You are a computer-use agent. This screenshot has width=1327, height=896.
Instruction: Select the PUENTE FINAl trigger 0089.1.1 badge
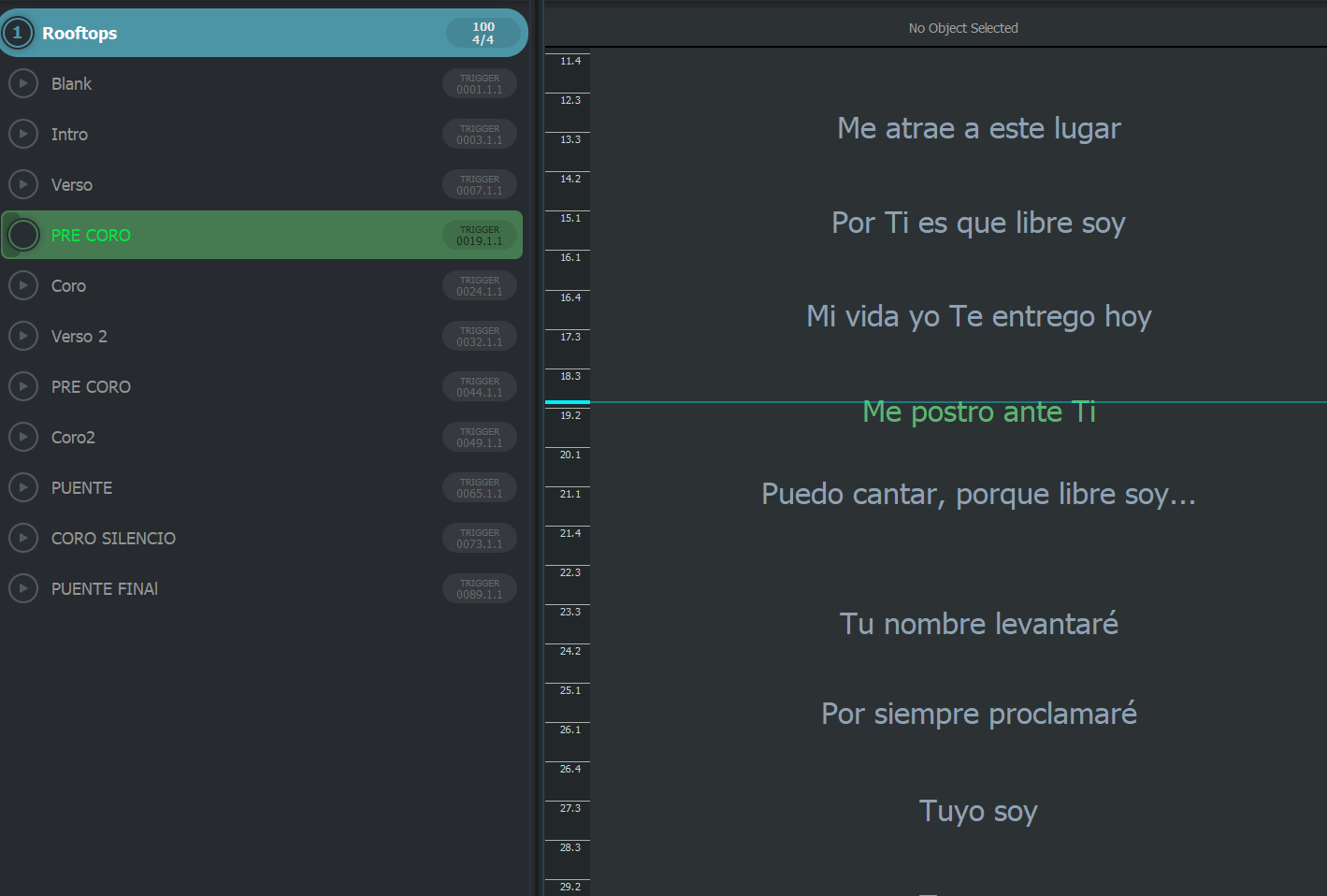click(479, 589)
